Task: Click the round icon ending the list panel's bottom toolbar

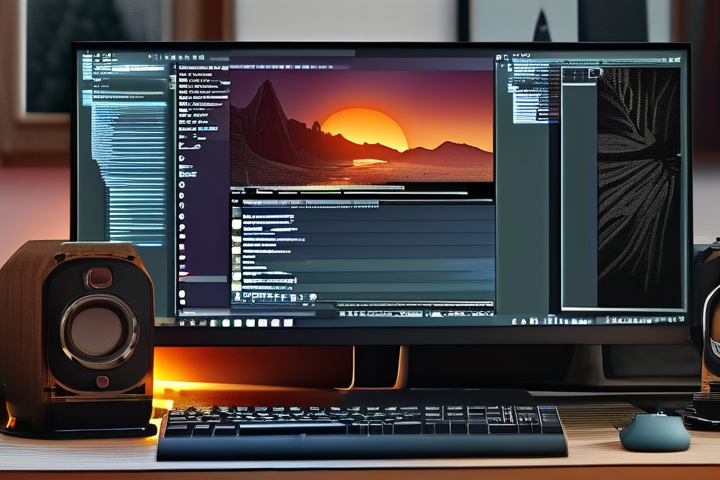Action: (312, 297)
